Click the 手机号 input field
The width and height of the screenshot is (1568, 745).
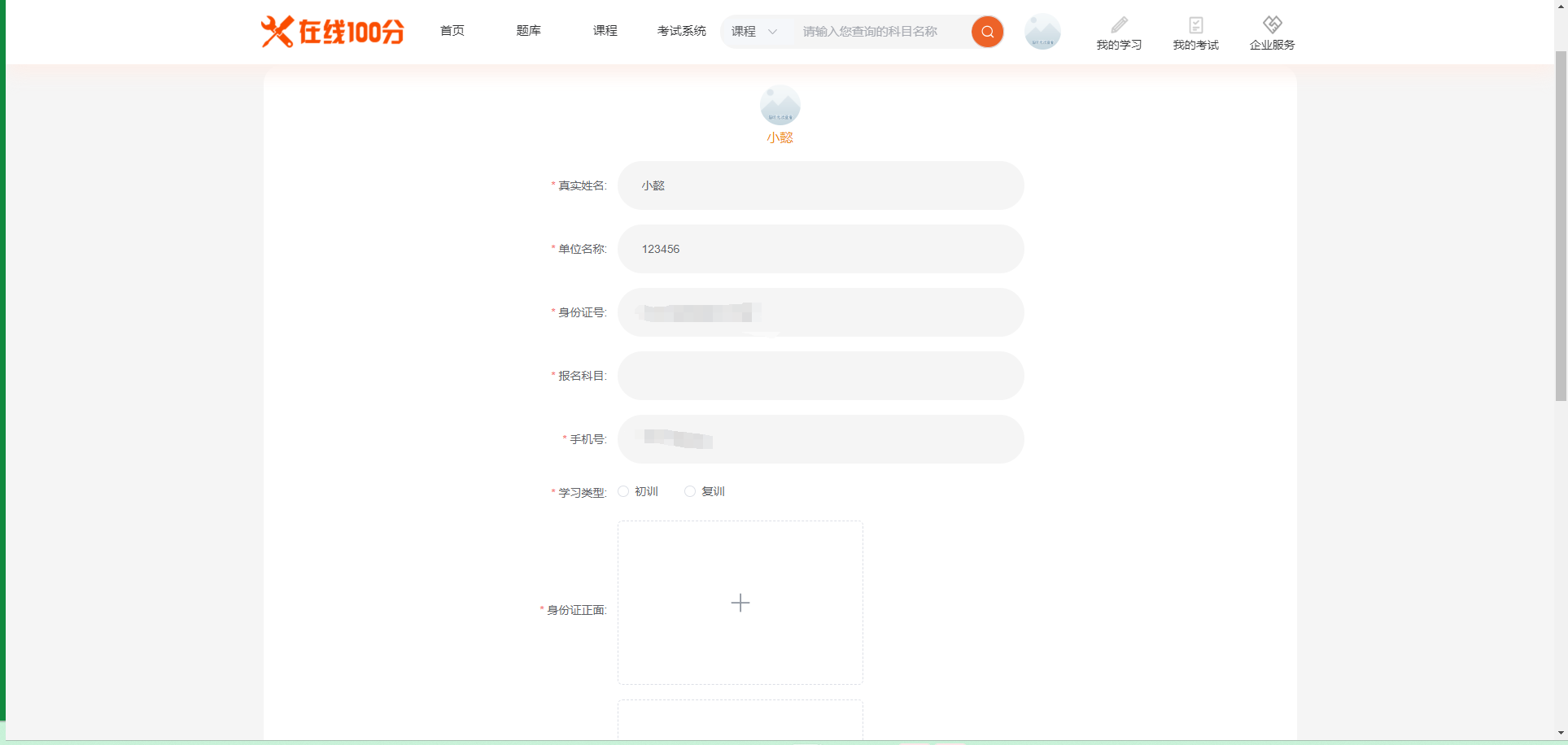point(820,439)
